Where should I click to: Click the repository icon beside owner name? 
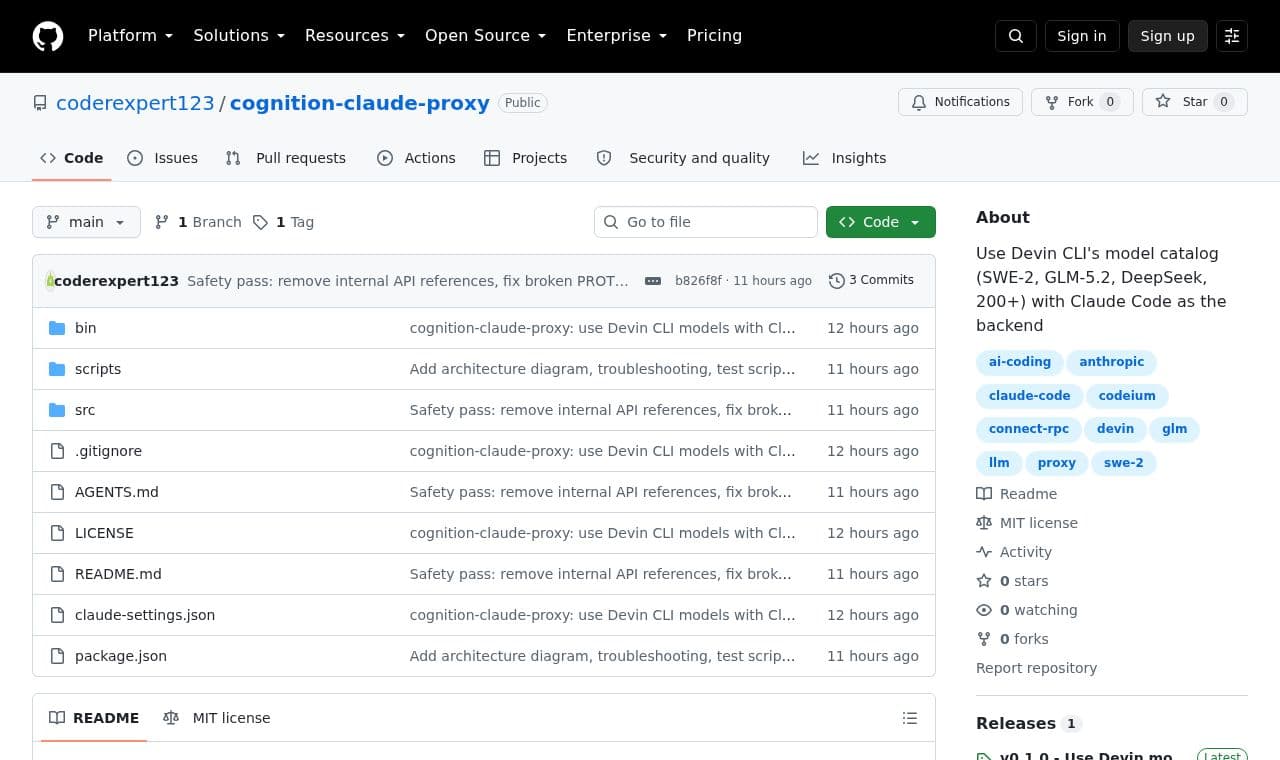pyautogui.click(x=40, y=103)
